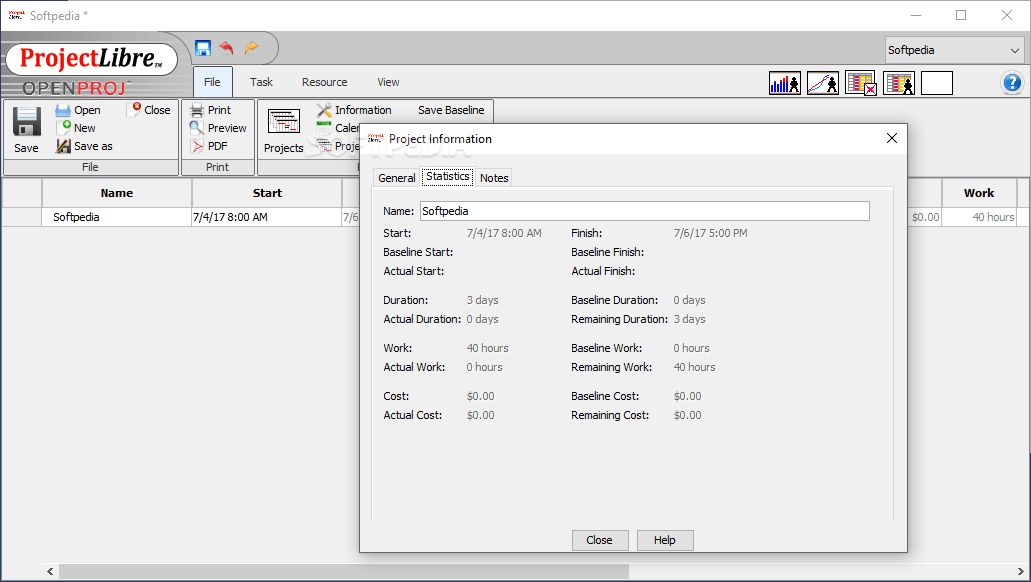
Task: Minimize the main application window
Action: pos(916,15)
